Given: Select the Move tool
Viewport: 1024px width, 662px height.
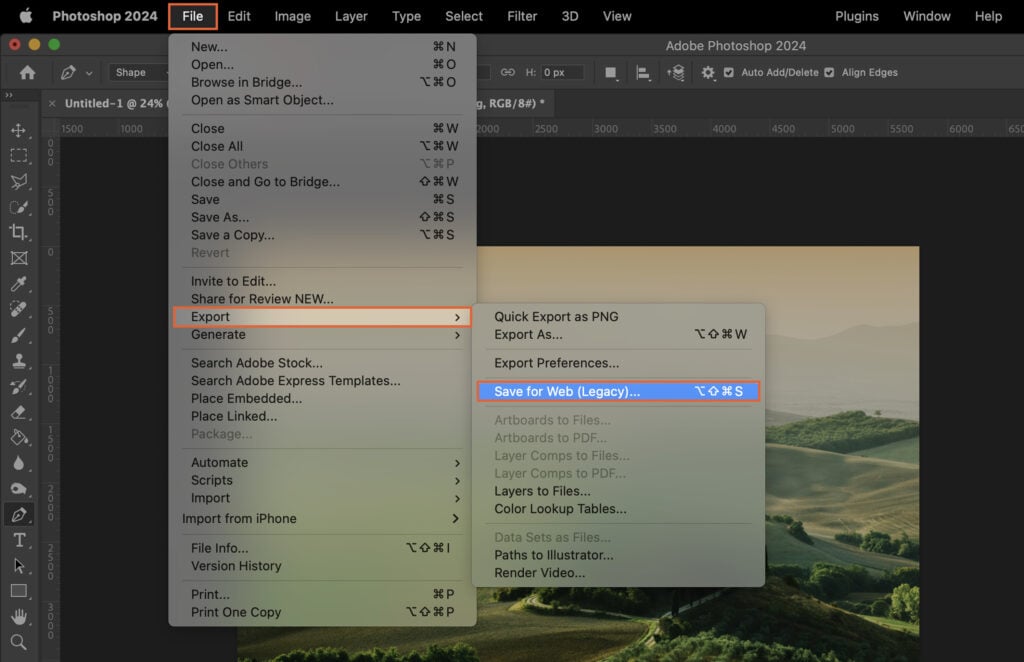Looking at the screenshot, I should click(x=20, y=131).
